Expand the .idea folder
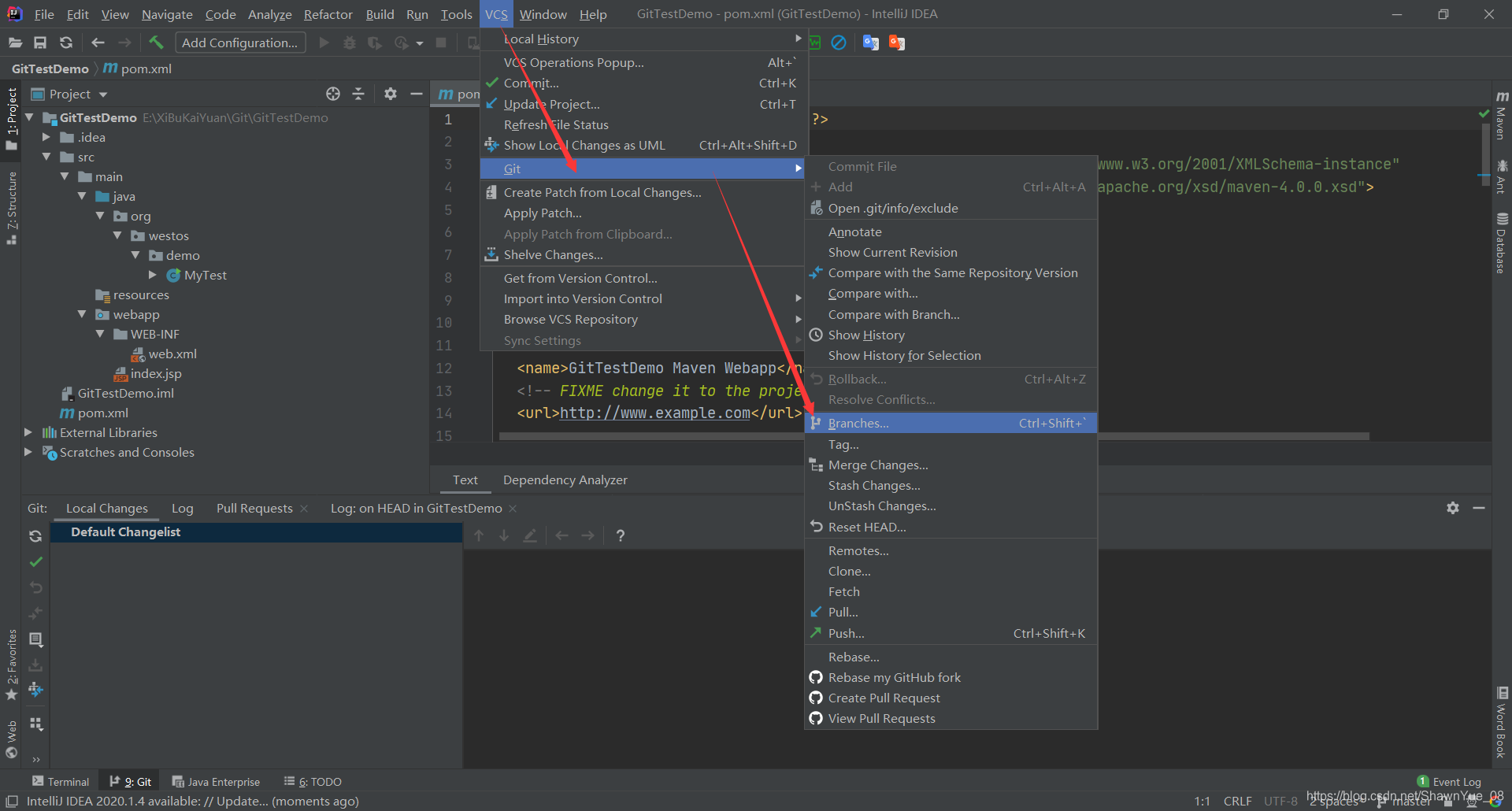 point(46,137)
